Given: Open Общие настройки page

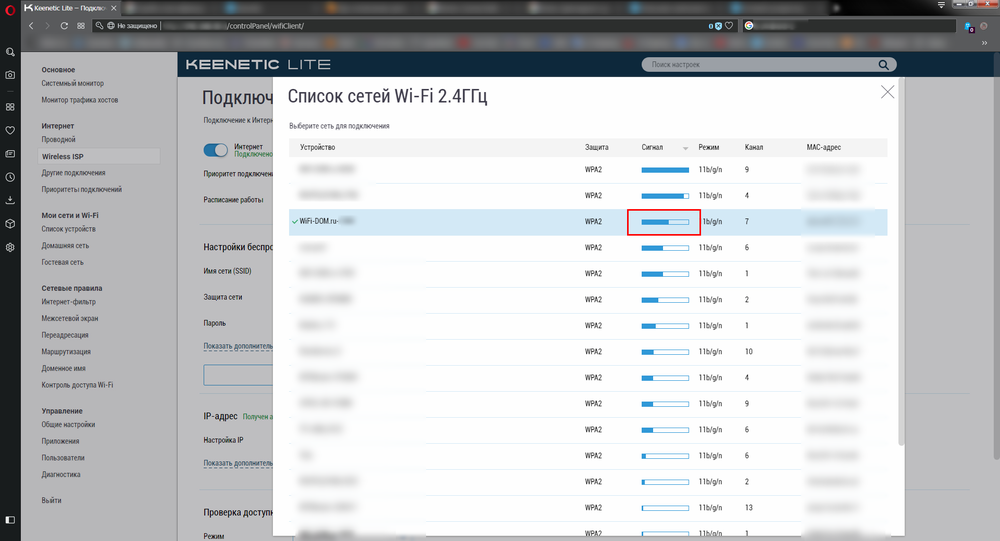Looking at the screenshot, I should tap(68, 424).
